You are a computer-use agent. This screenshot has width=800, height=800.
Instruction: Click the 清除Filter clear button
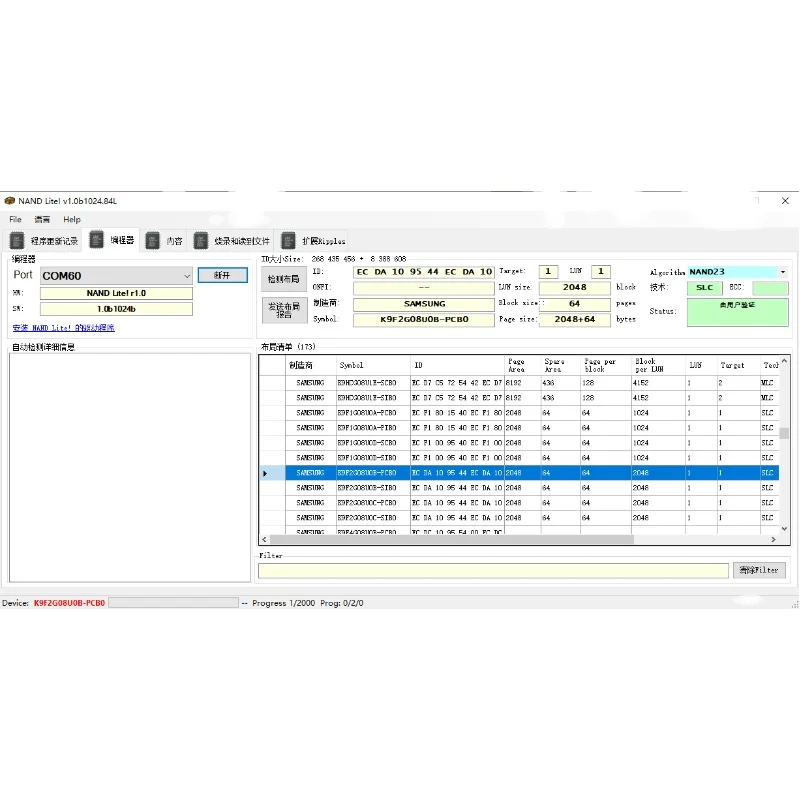759,570
